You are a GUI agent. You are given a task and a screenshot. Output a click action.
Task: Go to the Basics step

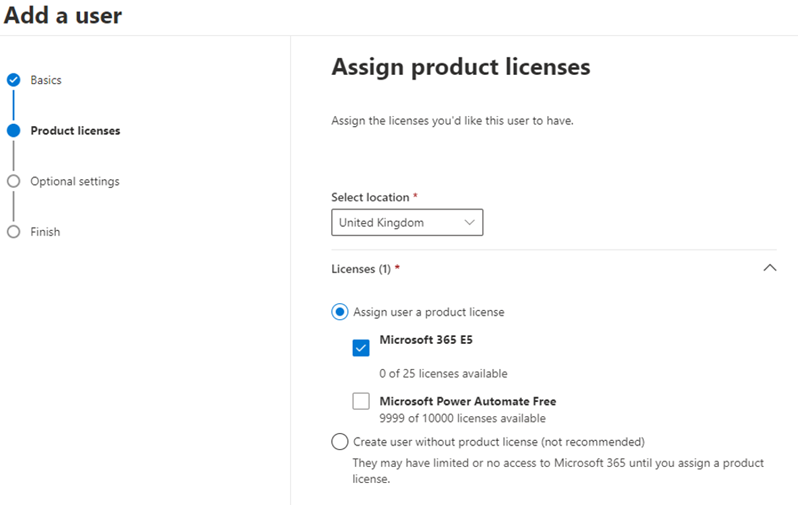click(x=46, y=80)
